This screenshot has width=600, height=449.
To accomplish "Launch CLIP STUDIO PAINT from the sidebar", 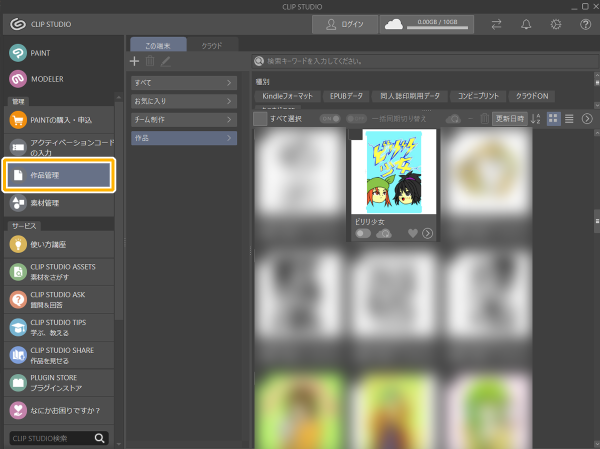I will pyautogui.click(x=30, y=53).
